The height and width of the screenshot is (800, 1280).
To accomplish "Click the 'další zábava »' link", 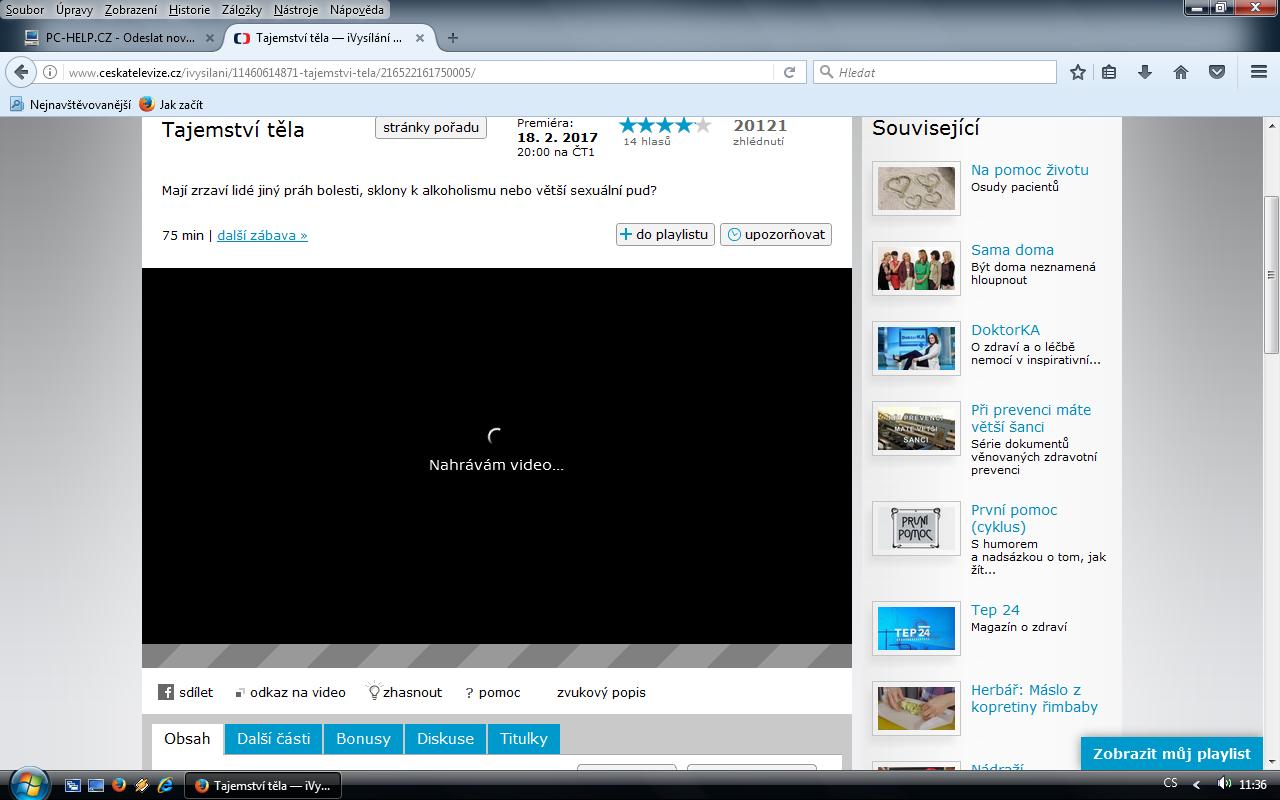I will (x=262, y=235).
